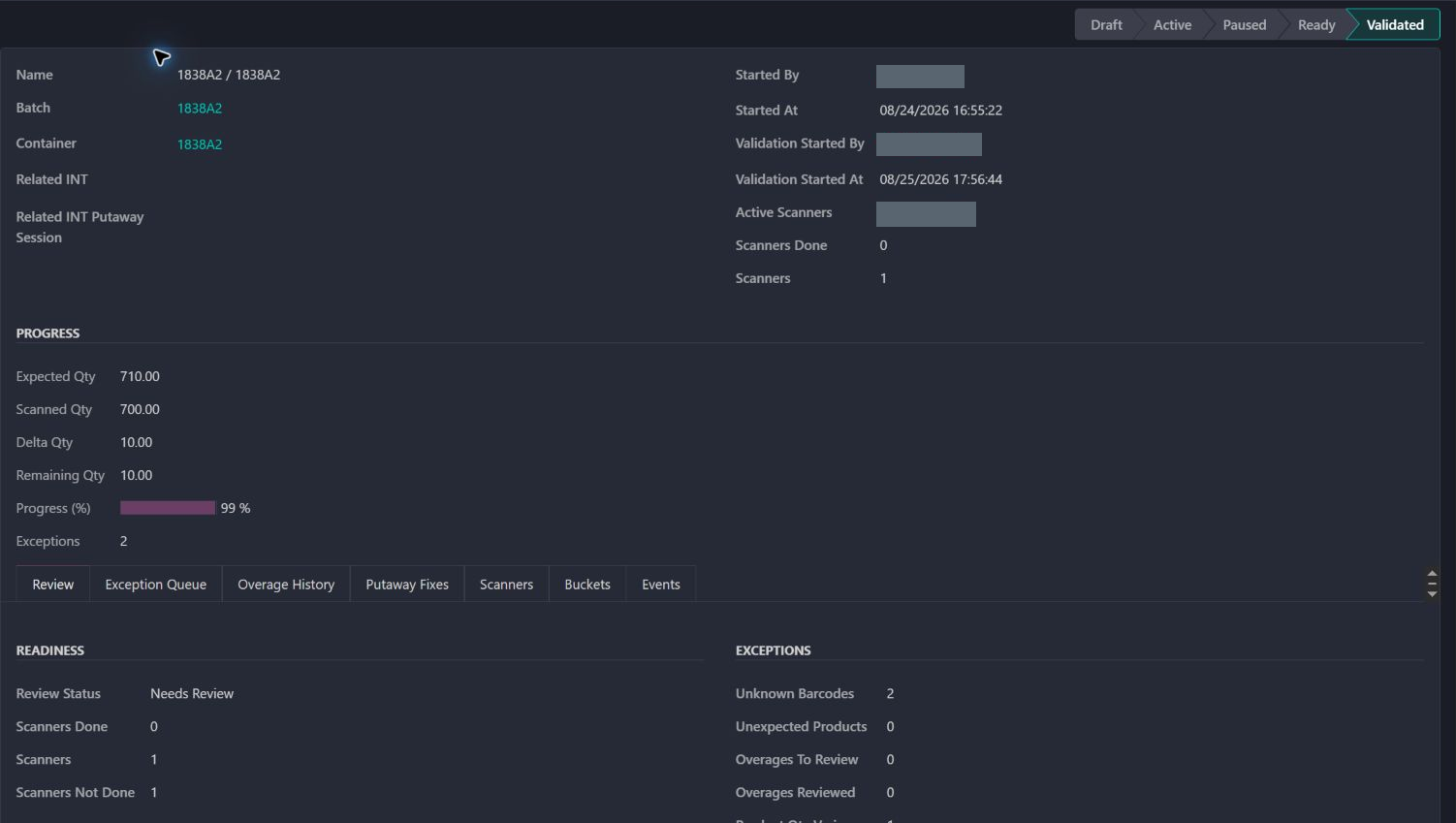Click the name value 1838A2 / 1838A2
The height and width of the screenshot is (823, 1456).
click(229, 75)
